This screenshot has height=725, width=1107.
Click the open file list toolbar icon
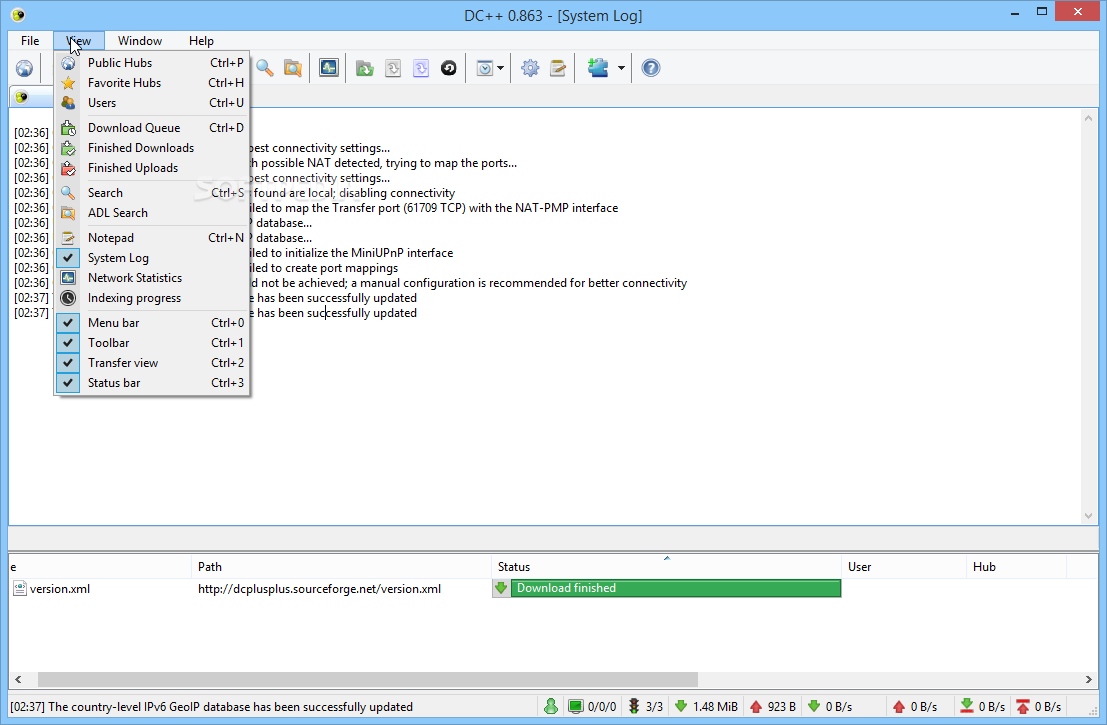(x=364, y=68)
